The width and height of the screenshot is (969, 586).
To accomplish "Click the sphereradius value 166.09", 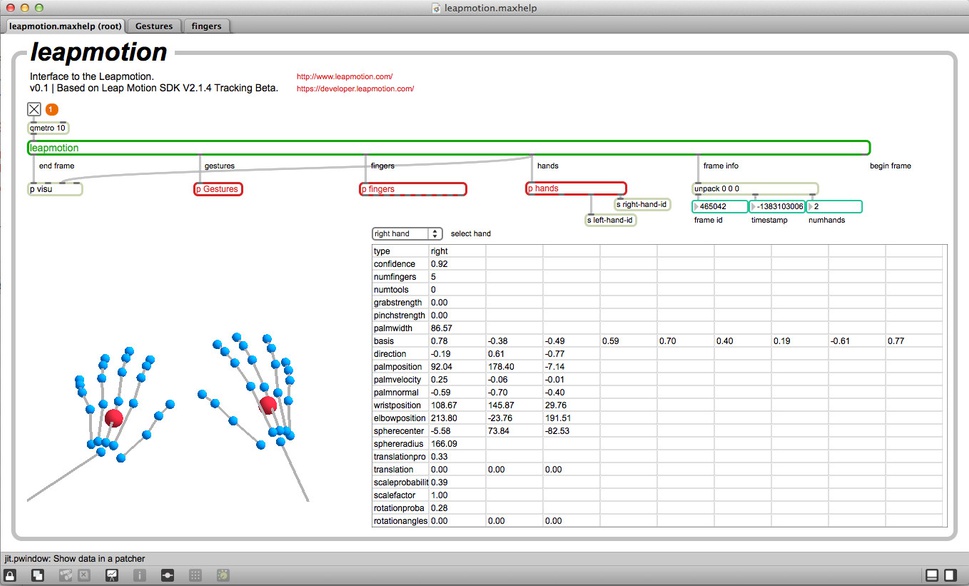I will (x=444, y=444).
